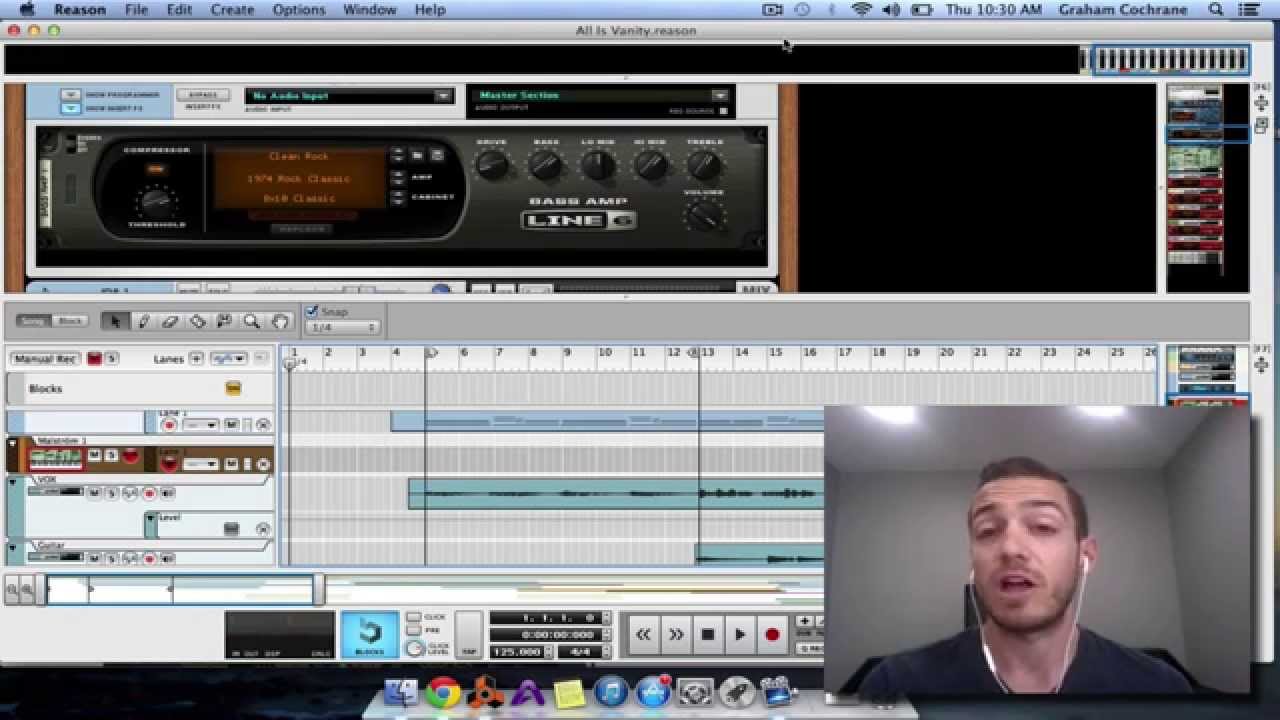Viewport: 1280px width, 720px height.
Task: Open the Snap value 1/4 dropdown
Action: point(344,327)
